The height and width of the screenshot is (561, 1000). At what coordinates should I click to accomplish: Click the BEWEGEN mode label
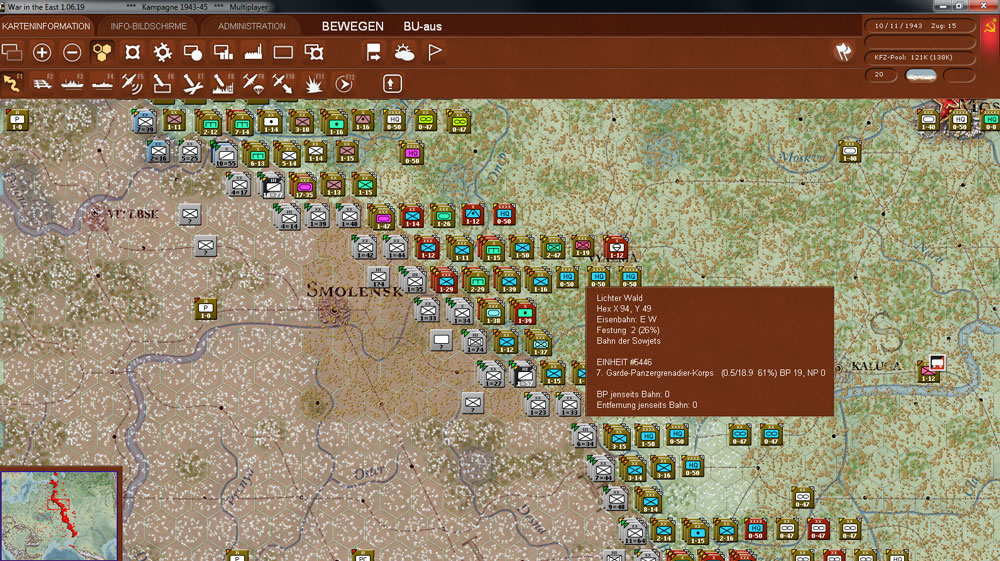point(353,26)
